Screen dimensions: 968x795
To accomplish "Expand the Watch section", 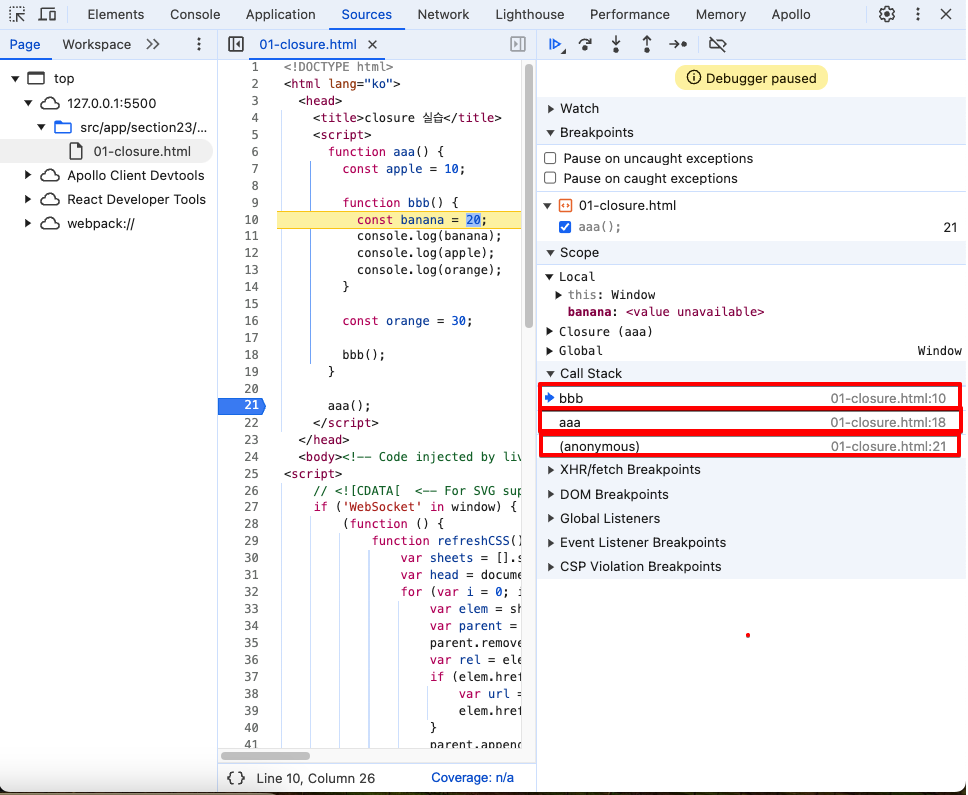I will tap(551, 109).
